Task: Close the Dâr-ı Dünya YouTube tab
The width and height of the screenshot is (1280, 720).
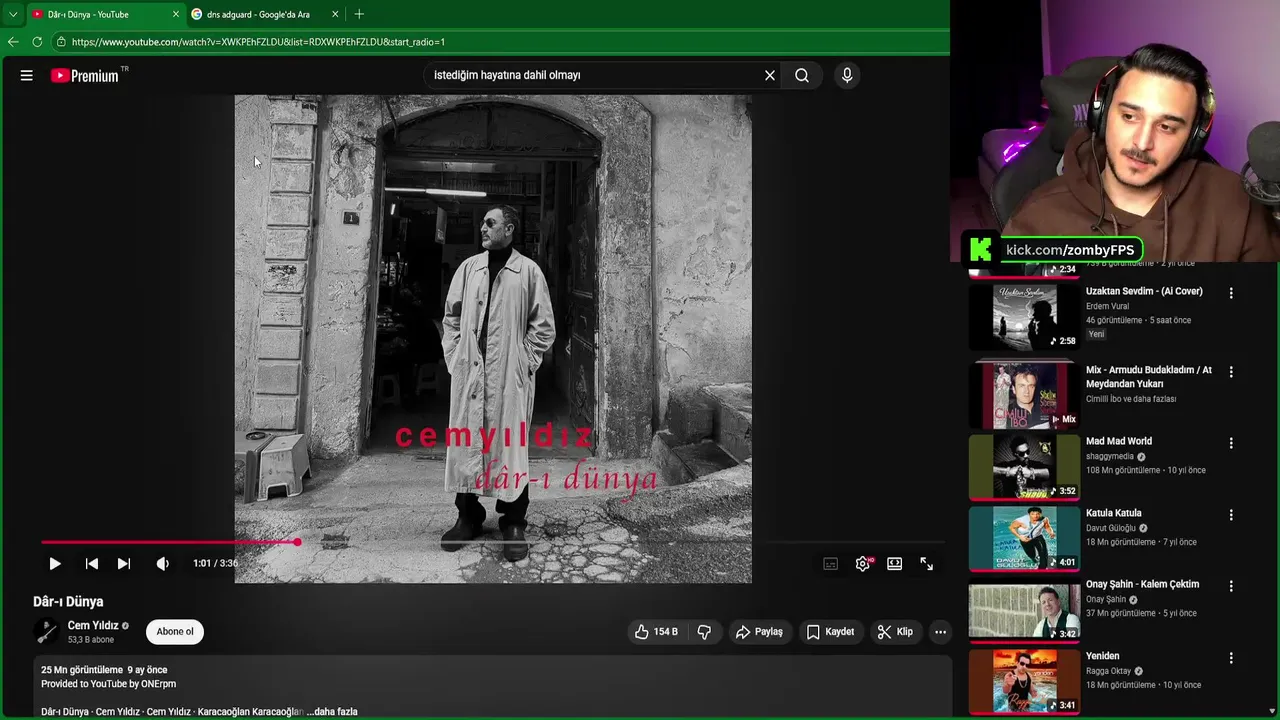Action: coord(176,14)
